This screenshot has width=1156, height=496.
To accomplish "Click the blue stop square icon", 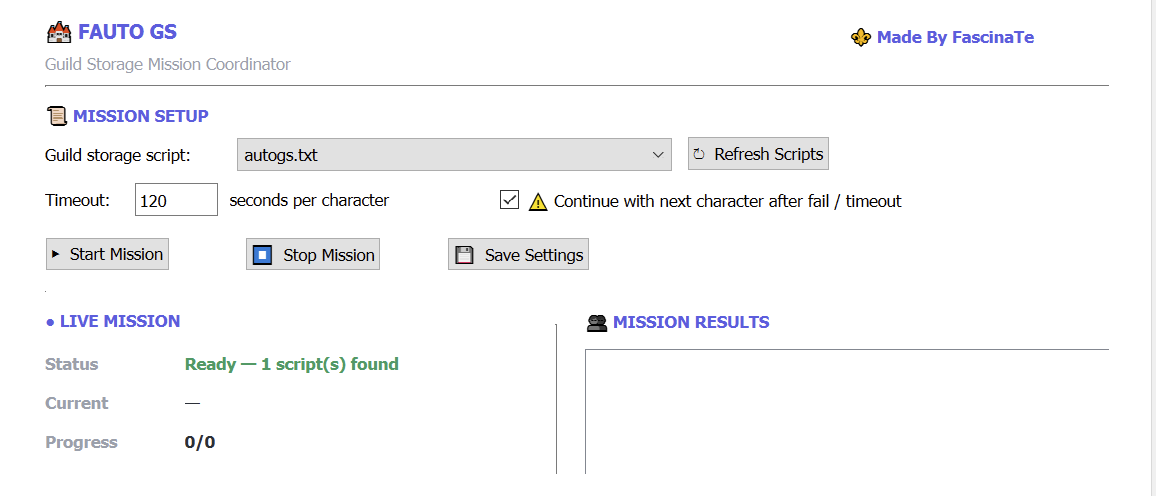I will tap(262, 255).
